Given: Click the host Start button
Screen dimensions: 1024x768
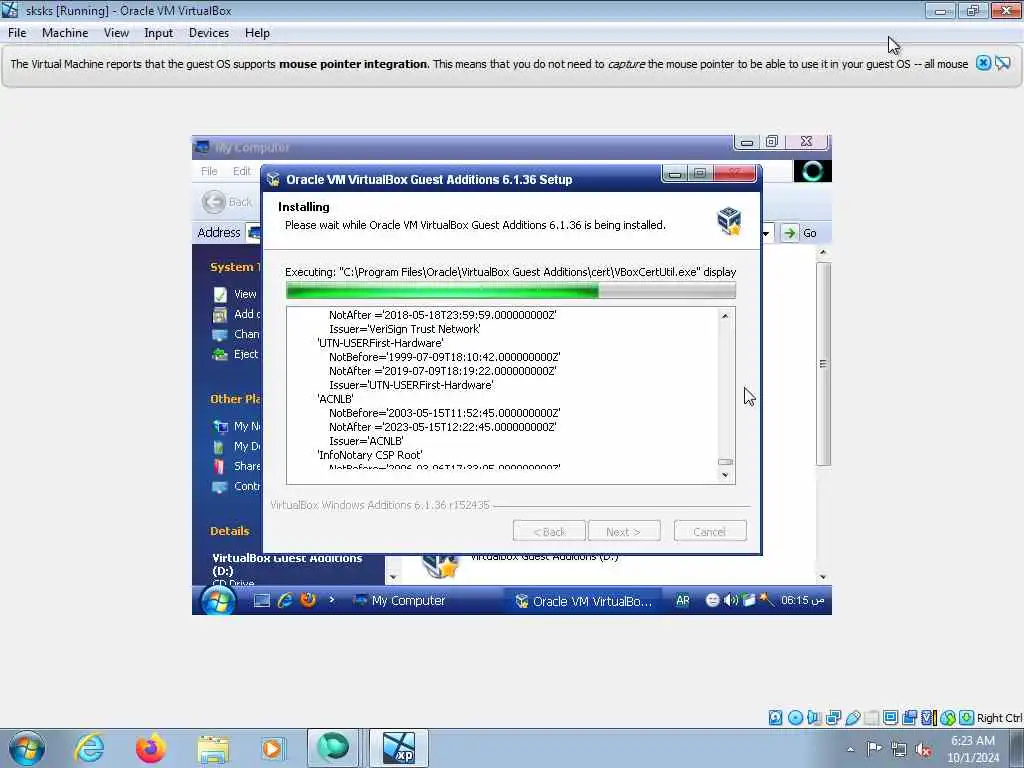Looking at the screenshot, I should click(x=26, y=748).
